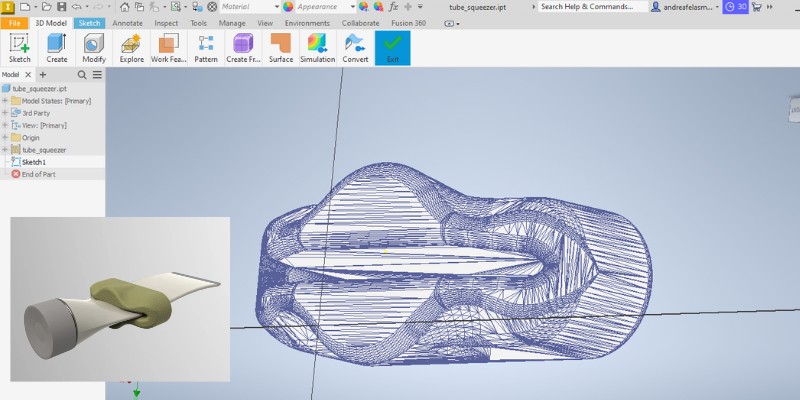Expand the Origin folder in the browser

point(5,137)
